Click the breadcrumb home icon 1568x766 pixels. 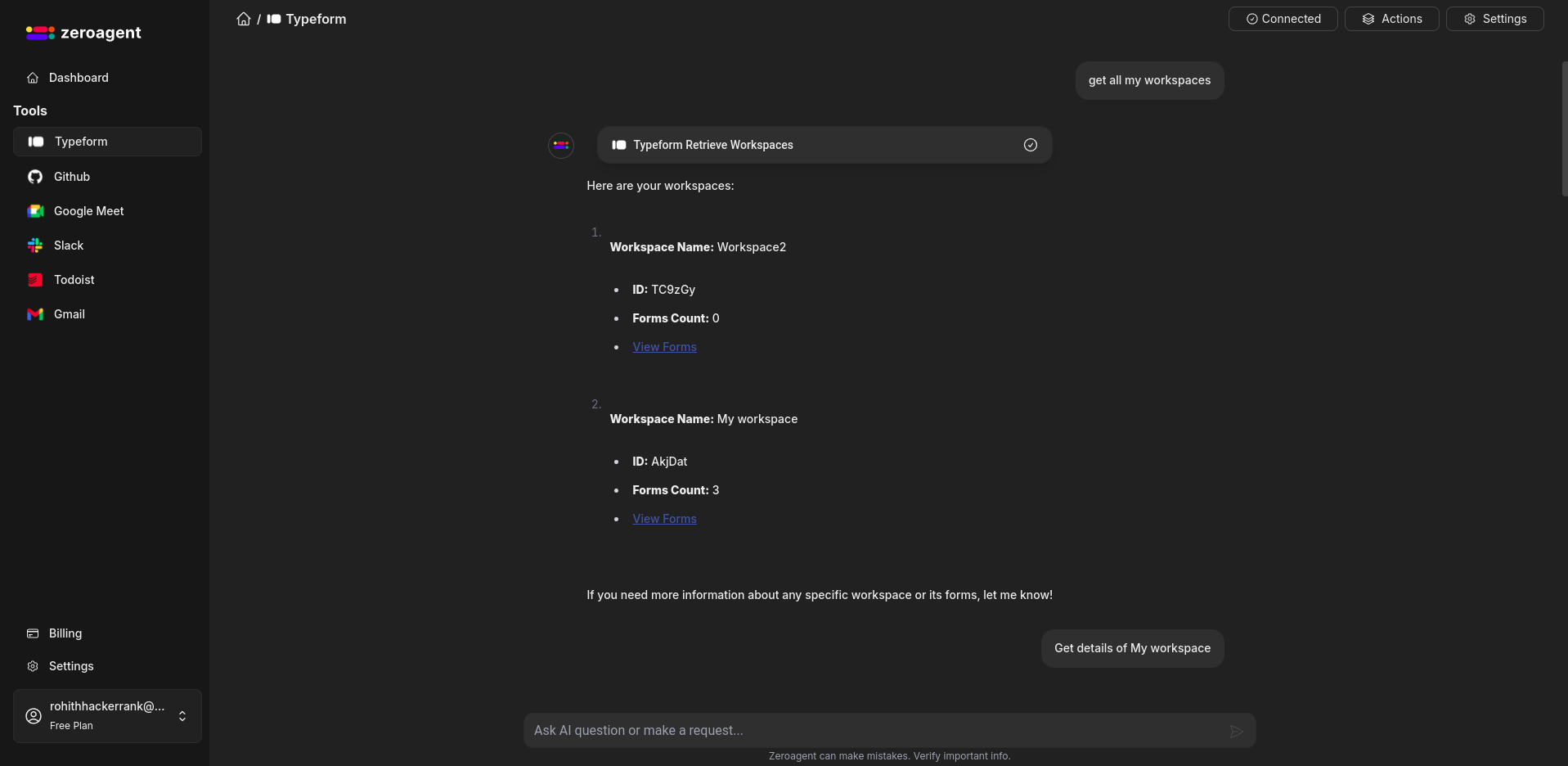pyautogui.click(x=244, y=19)
